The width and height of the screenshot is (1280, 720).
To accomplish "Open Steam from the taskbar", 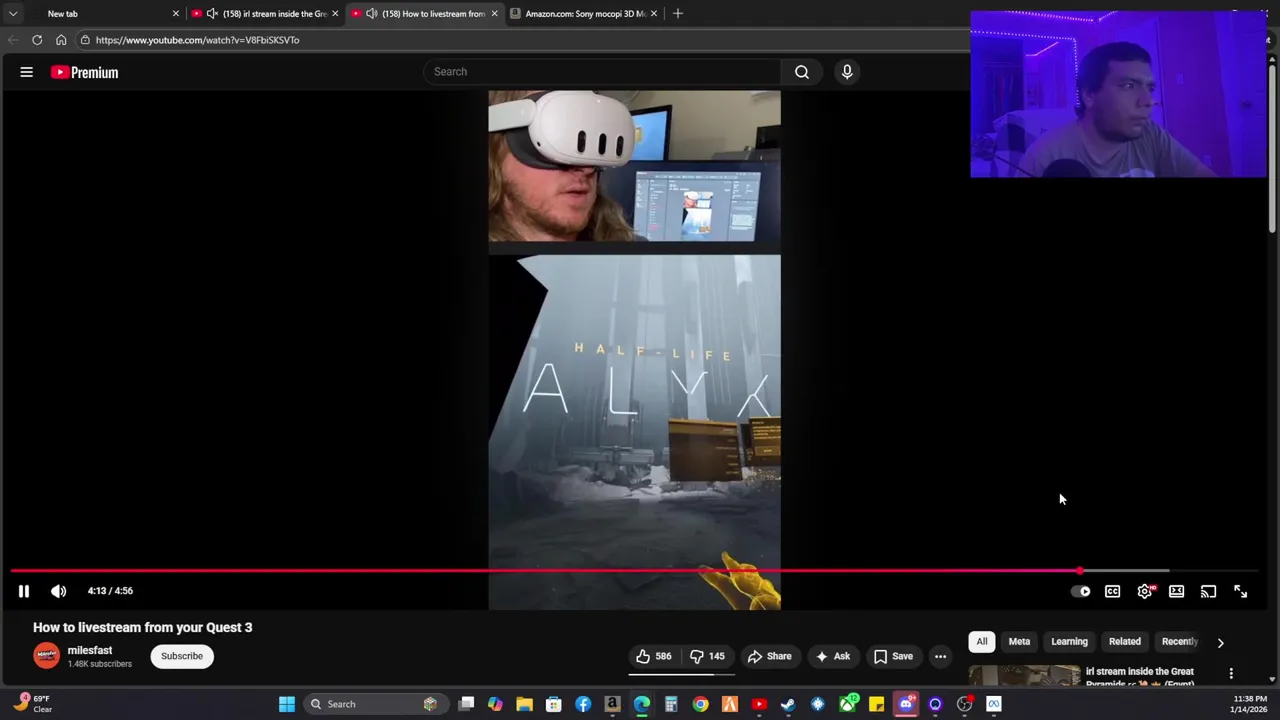I will click(x=788, y=704).
